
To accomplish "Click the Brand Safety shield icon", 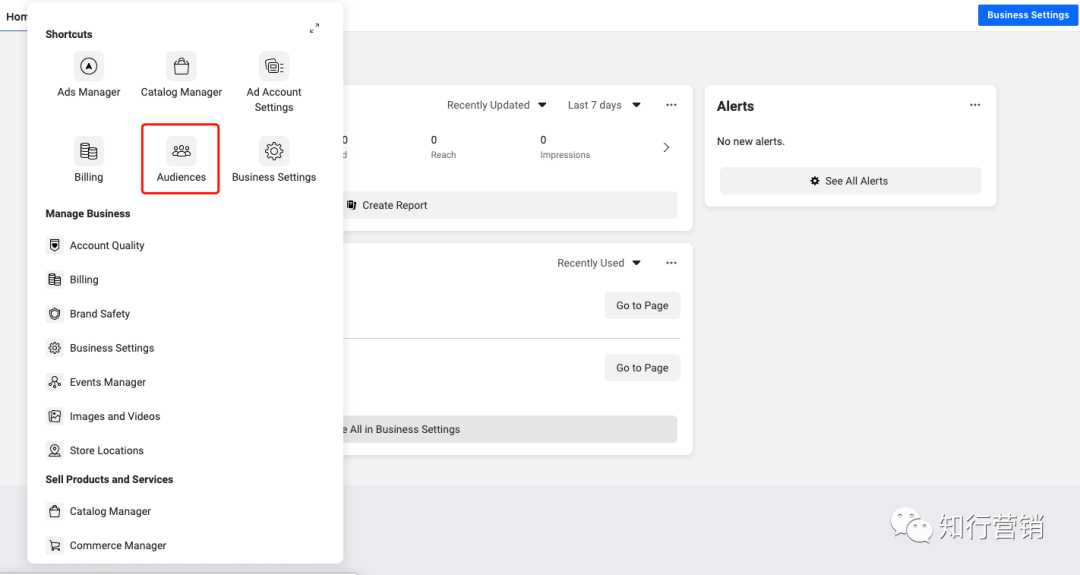I will pos(54,313).
